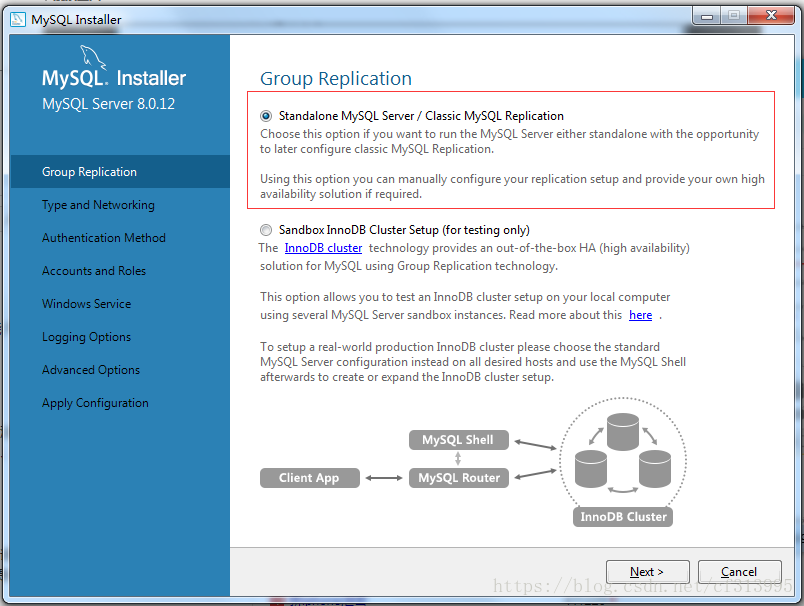Maximize the MySQL Installer window

[x=734, y=16]
